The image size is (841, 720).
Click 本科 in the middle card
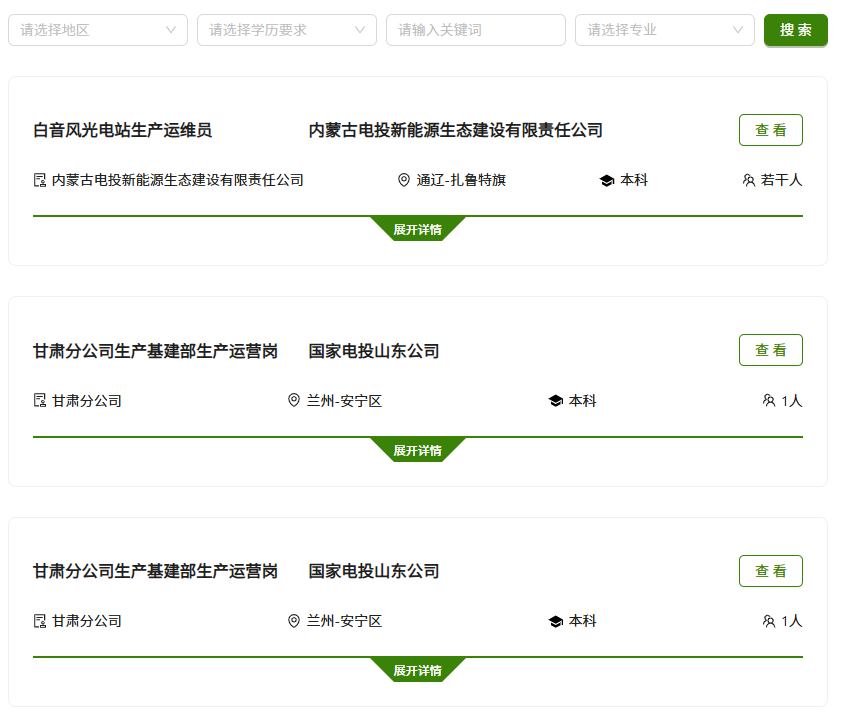(582, 401)
